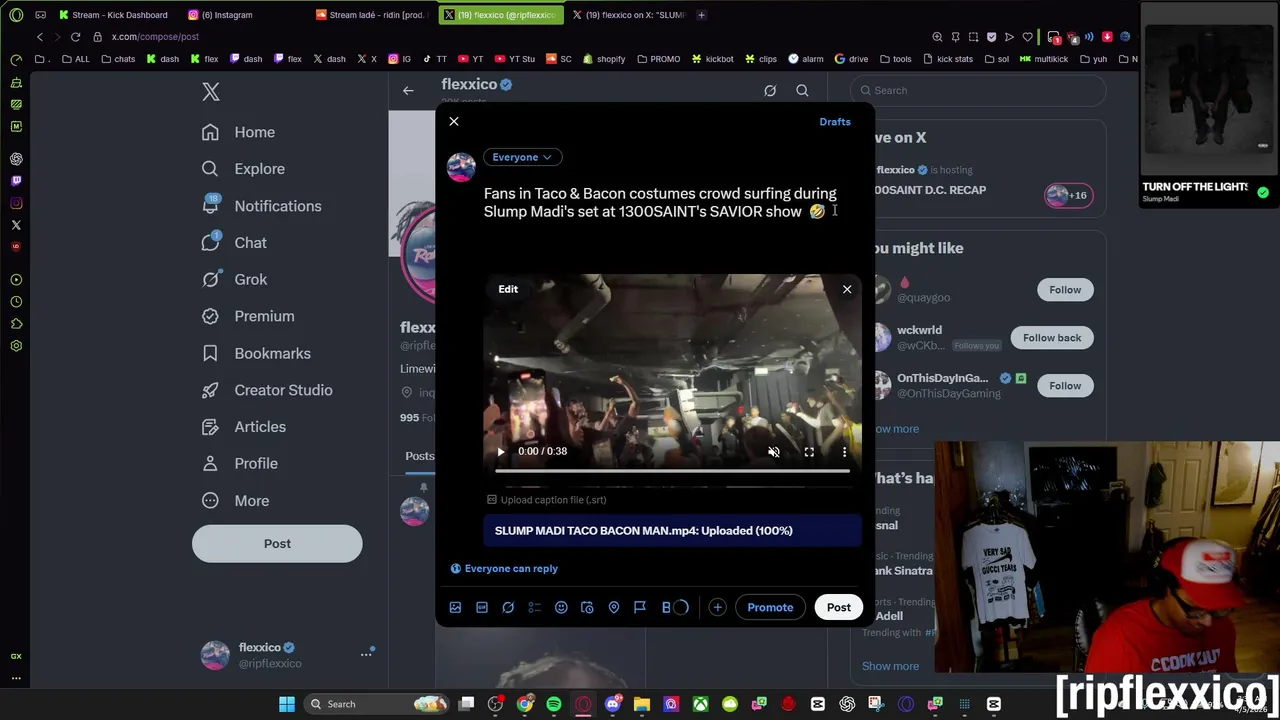Schedule the post with calendar icon
The image size is (1280, 720).
(587, 607)
